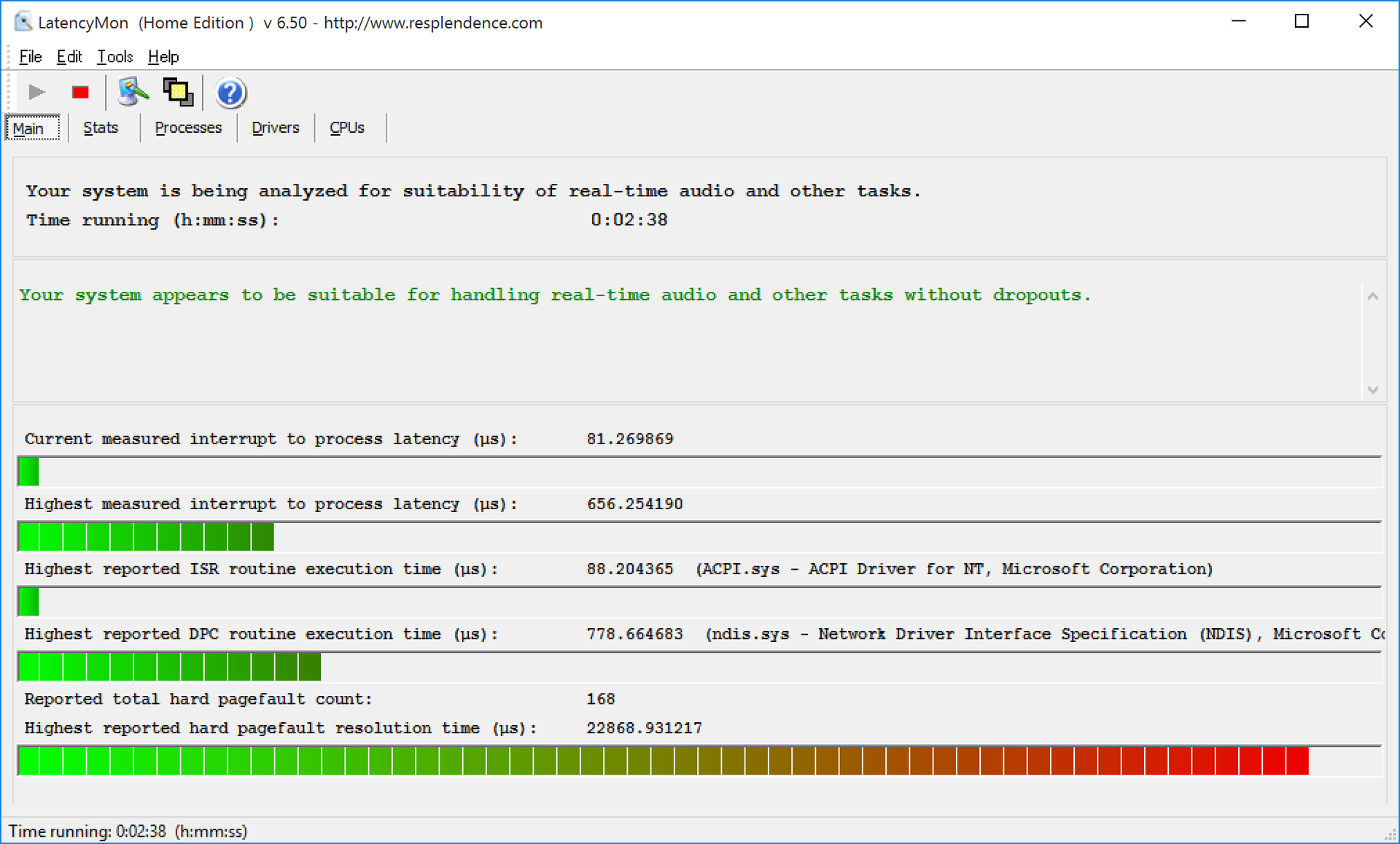
Task: Open the options magnifier icon in toolbar
Action: tap(133, 93)
